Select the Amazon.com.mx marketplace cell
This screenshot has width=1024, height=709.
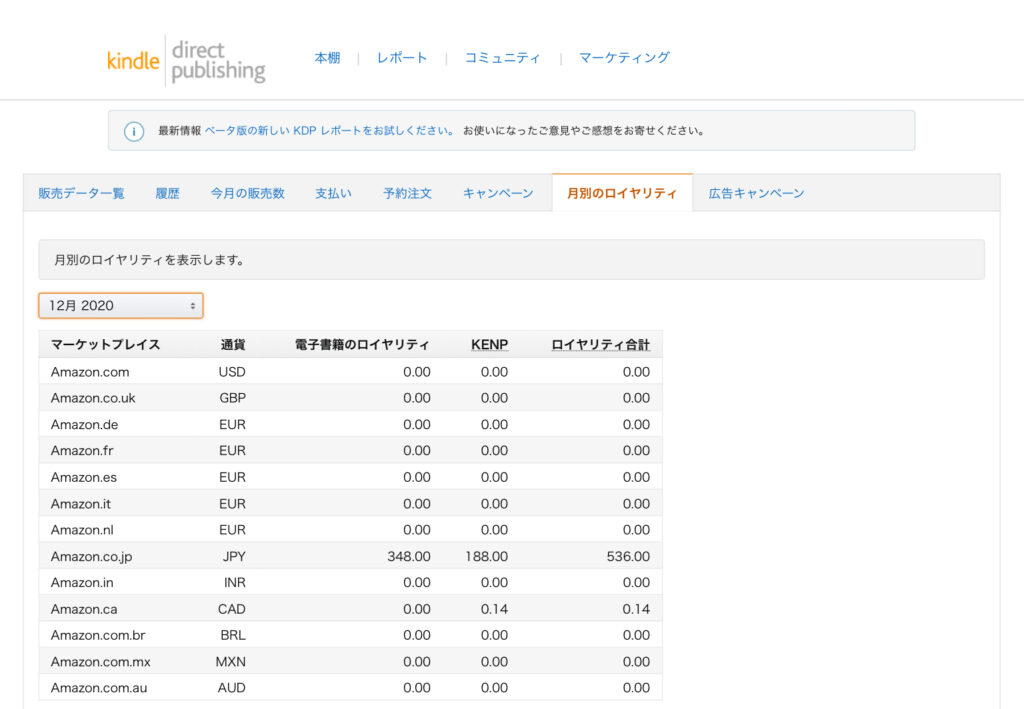[101, 662]
